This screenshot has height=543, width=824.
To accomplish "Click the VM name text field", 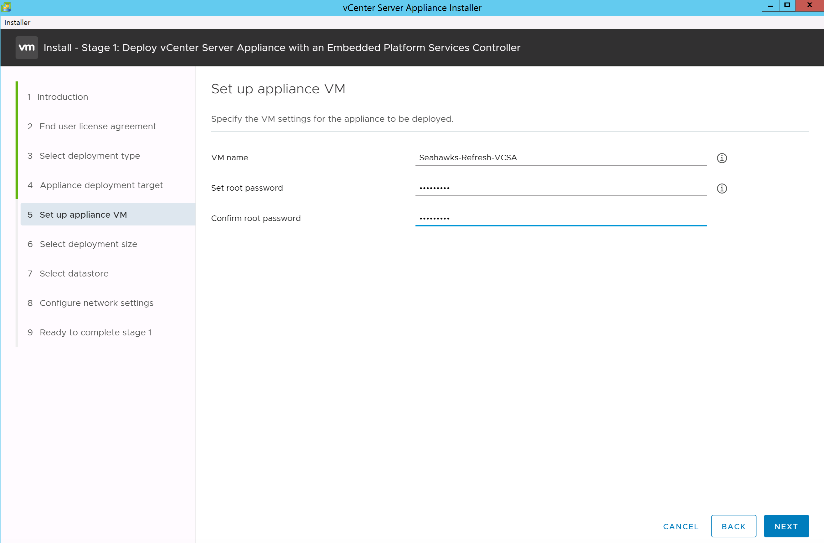I will point(560,158).
